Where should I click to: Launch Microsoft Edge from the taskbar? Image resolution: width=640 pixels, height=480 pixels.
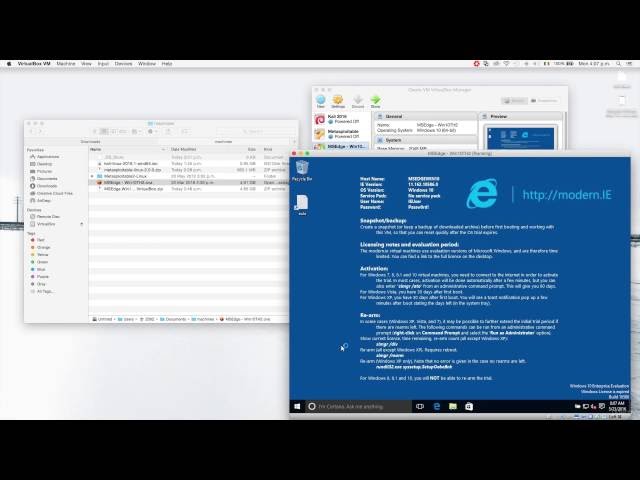click(437, 406)
